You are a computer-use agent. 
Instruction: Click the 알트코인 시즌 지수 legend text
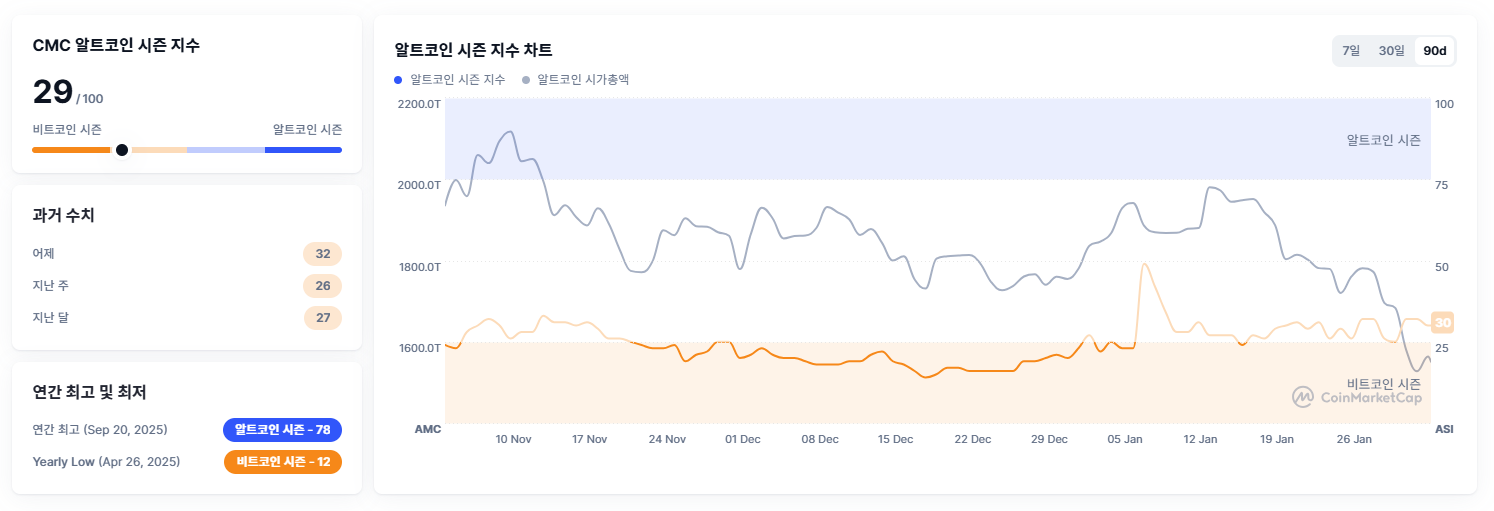coord(457,79)
